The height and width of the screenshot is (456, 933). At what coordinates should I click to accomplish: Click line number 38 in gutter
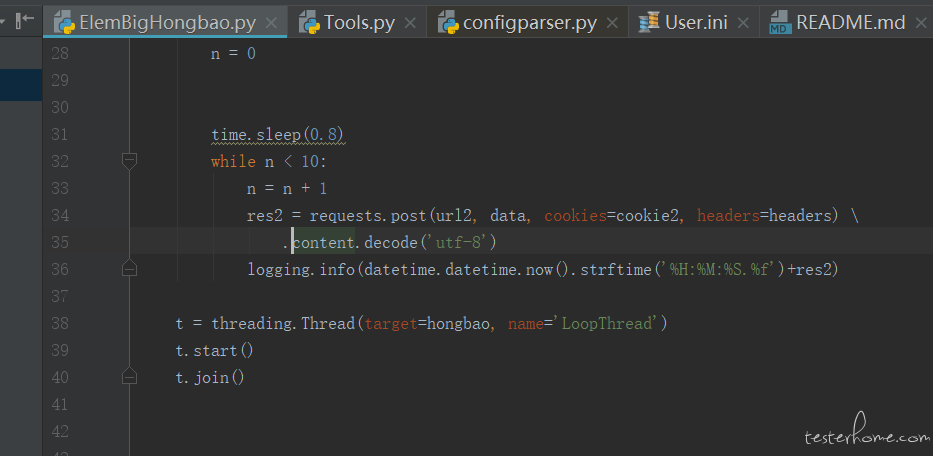click(60, 323)
